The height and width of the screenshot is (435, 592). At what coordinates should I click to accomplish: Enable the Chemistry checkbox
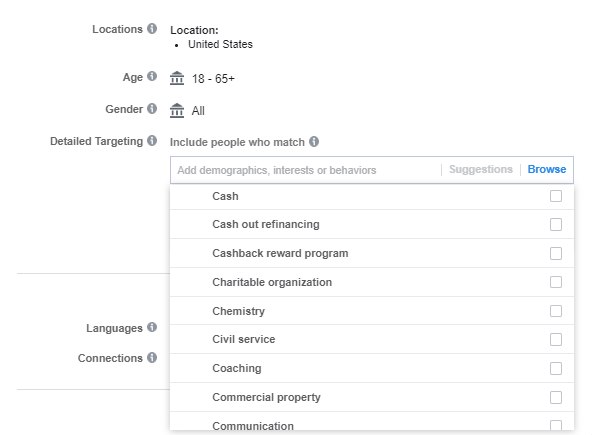(556, 311)
